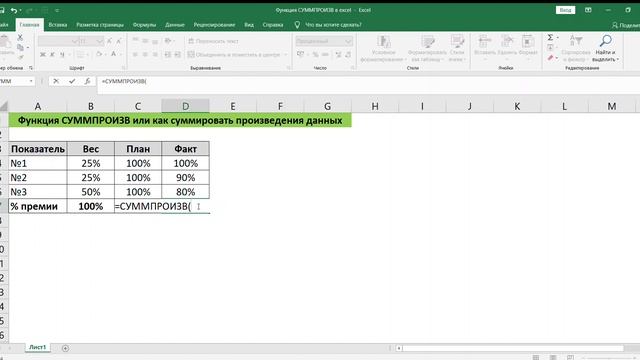Viewport: 640px width, 360px height.
Task: Open the number format dropdown
Action: tap(348, 41)
